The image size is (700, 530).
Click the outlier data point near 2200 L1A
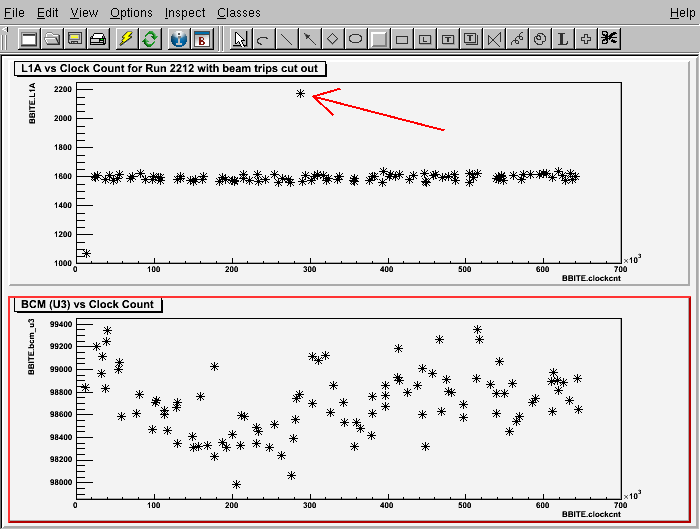[300, 93]
